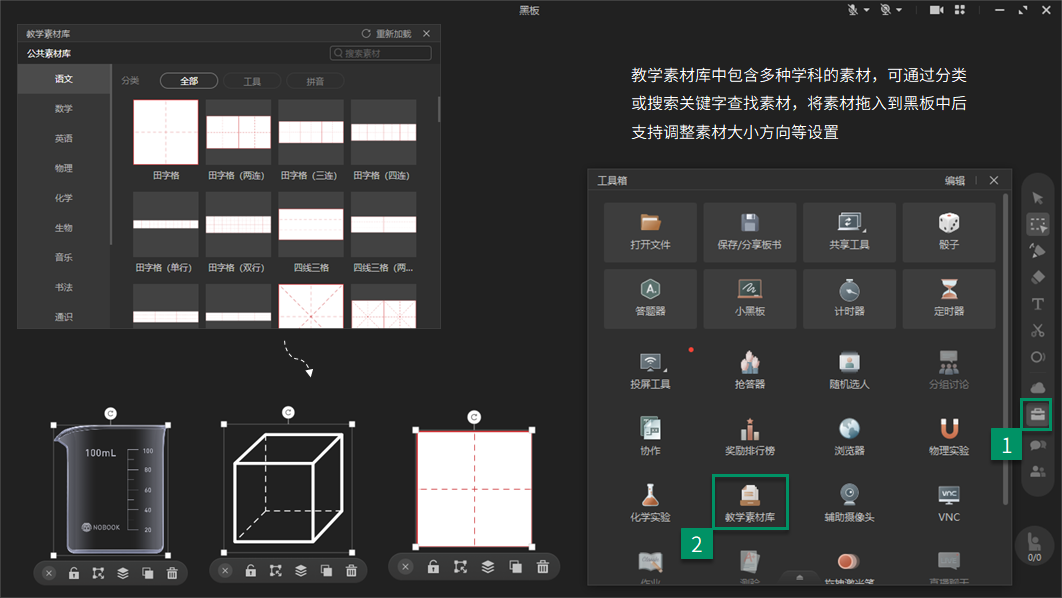Image resolution: width=1062 pixels, height=598 pixels.
Task: Open the 教学素材库 tool
Action: pos(750,503)
